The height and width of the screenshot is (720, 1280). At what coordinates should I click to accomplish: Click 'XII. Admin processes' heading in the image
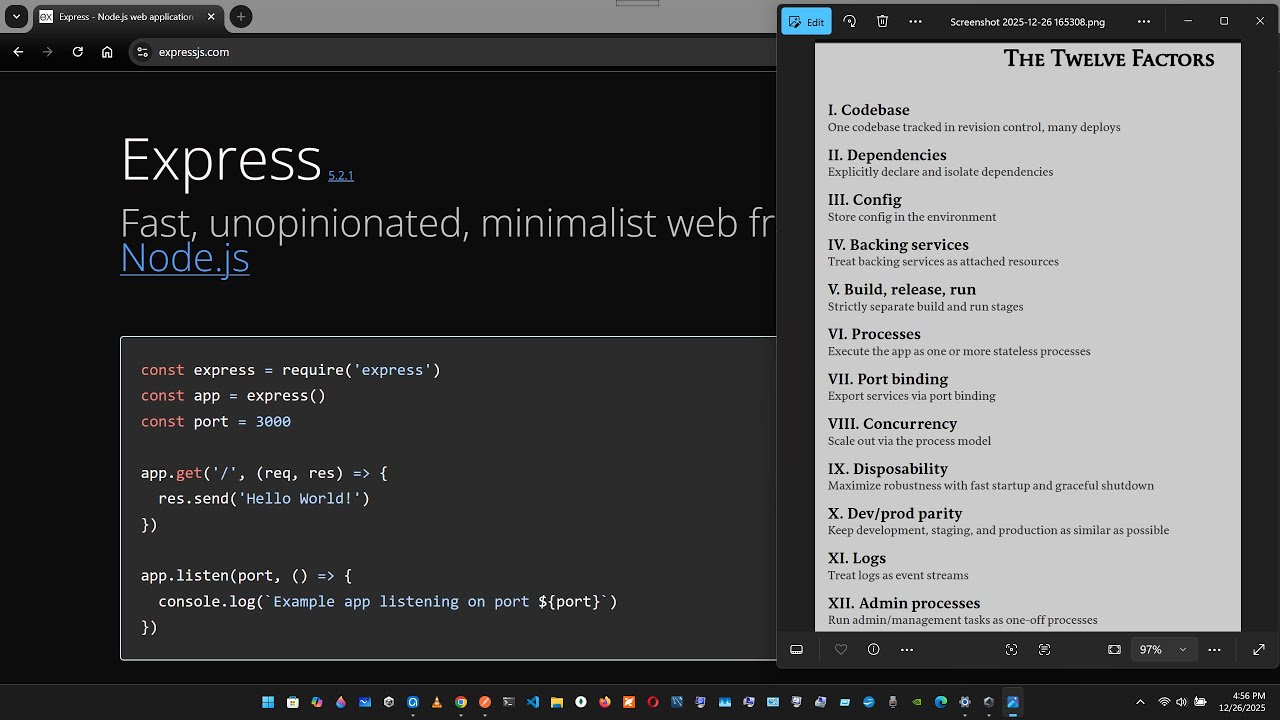[904, 603]
